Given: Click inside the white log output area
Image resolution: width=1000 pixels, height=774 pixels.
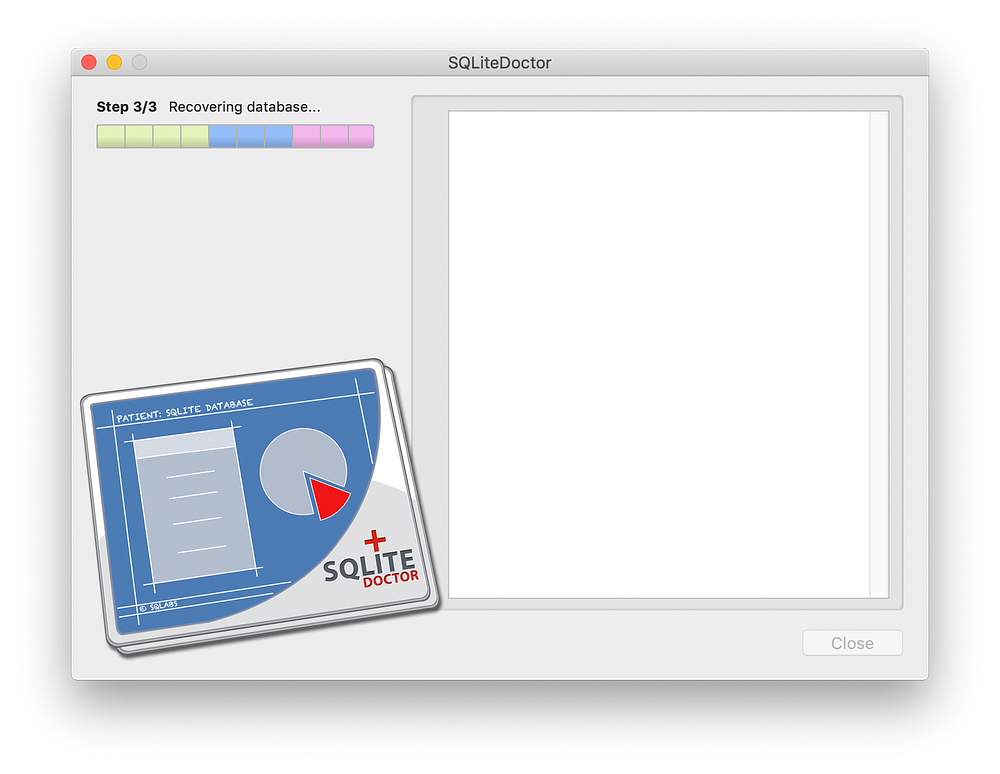Looking at the screenshot, I should (x=659, y=354).
